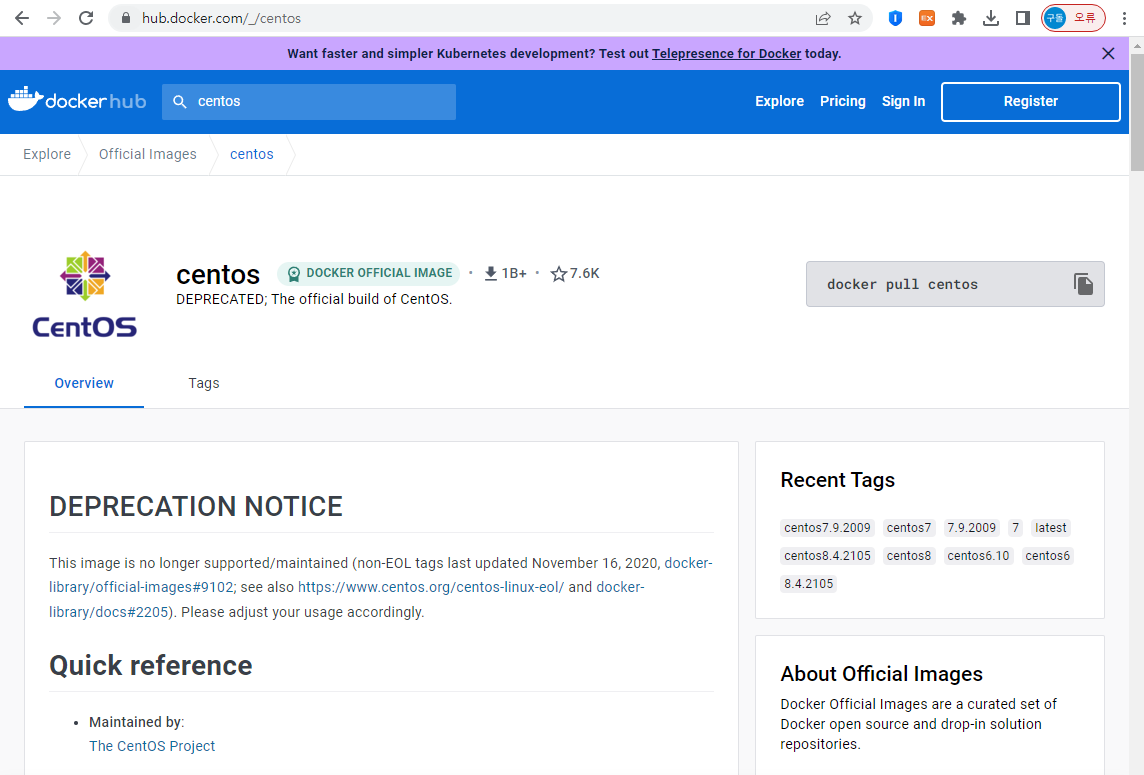The image size is (1144, 775).
Task: Copy the docker pull centos command
Action: (1083, 284)
